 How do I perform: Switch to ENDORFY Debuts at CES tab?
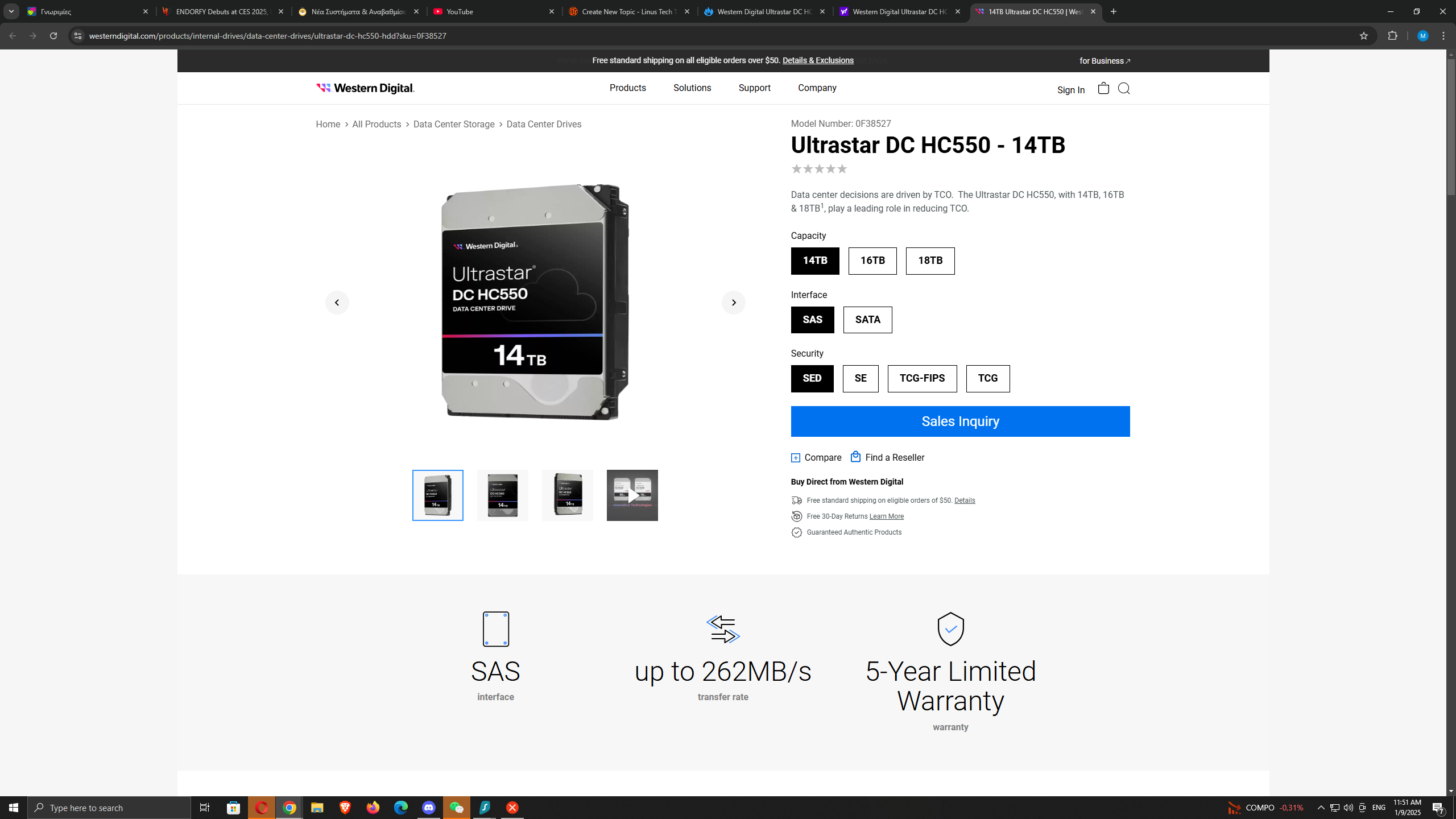pos(224,11)
